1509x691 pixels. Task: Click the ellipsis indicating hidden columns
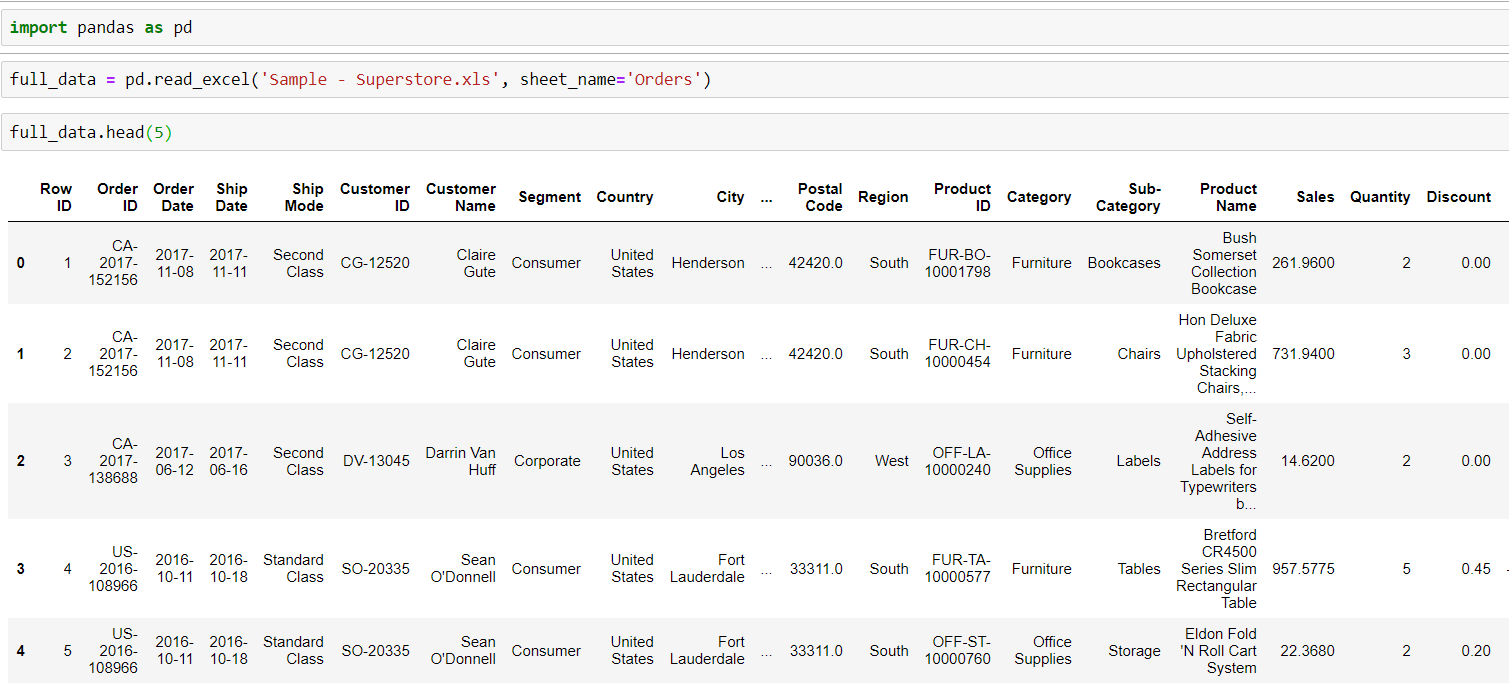(766, 197)
